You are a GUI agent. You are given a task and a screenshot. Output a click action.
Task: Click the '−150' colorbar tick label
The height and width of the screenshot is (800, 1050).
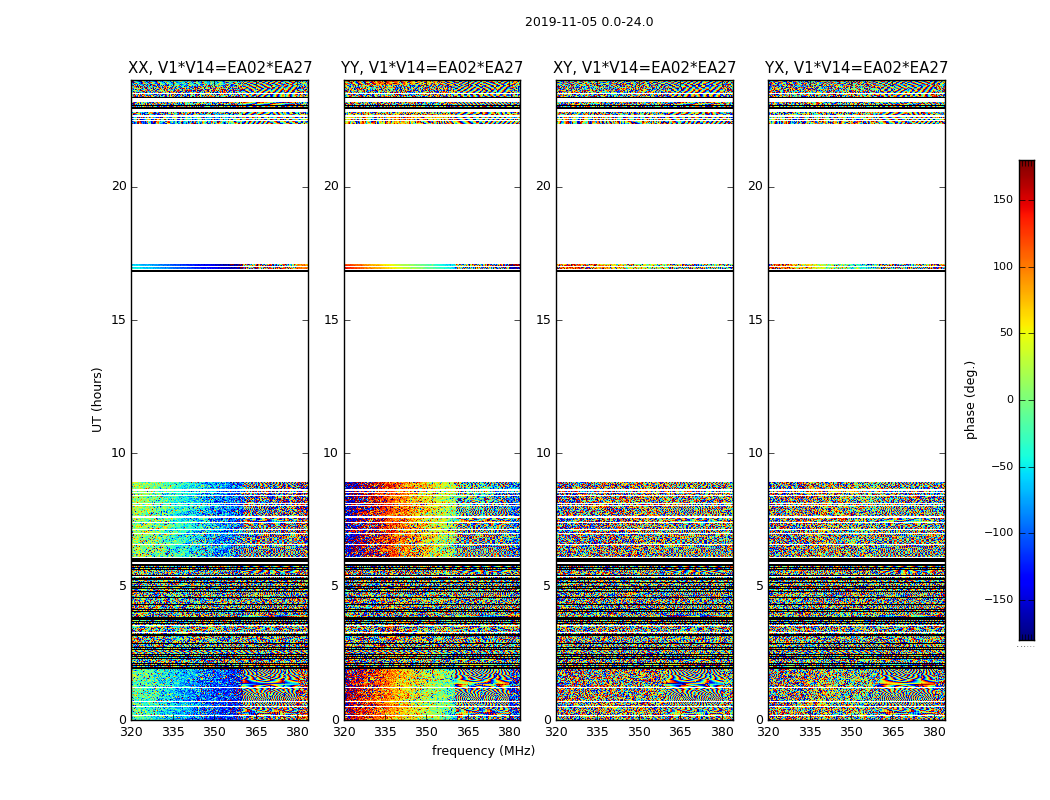998,599
